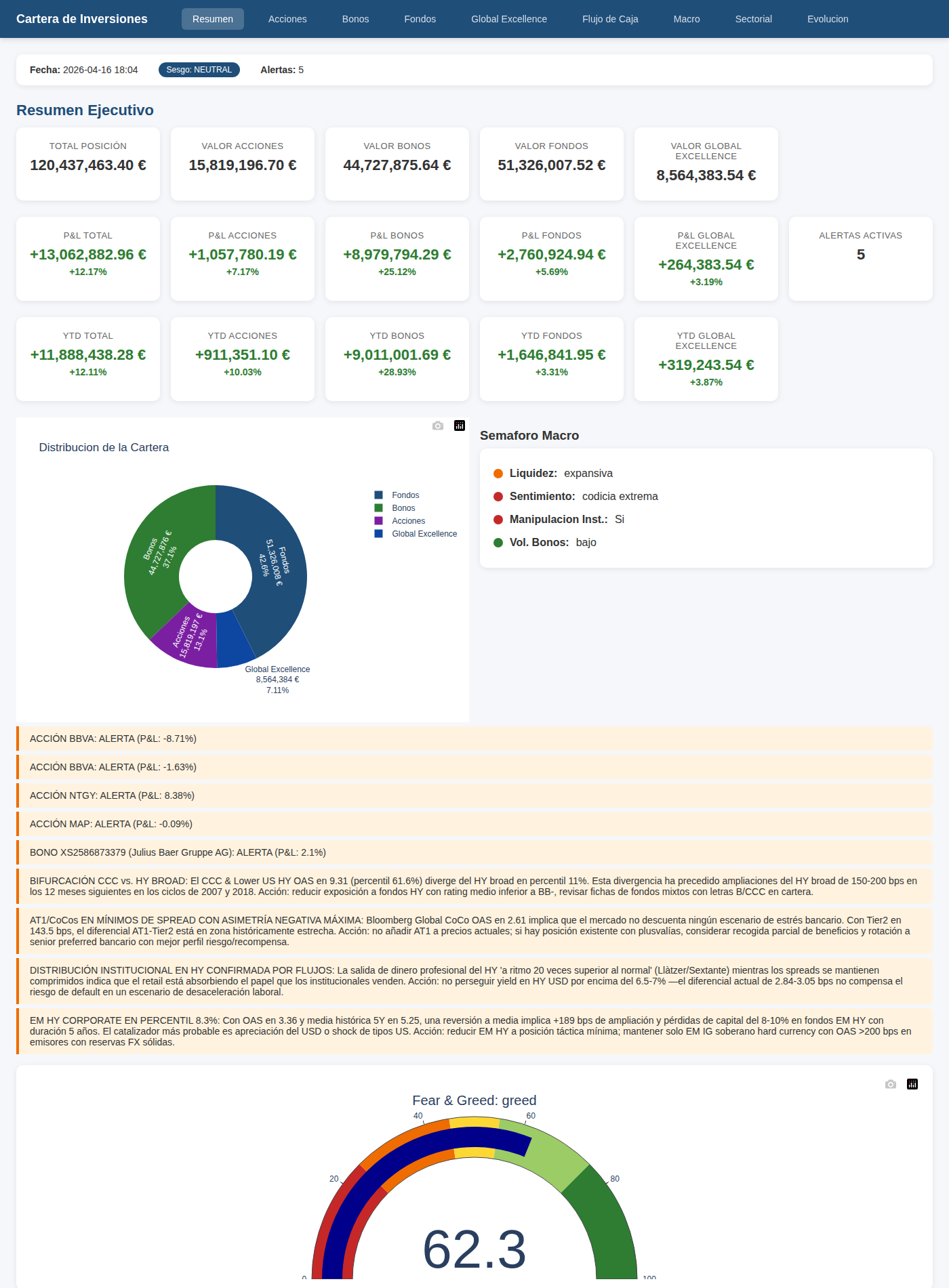Toggle Fondos series in chart legend
Image resolution: width=949 pixels, height=1288 pixels.
(405, 495)
